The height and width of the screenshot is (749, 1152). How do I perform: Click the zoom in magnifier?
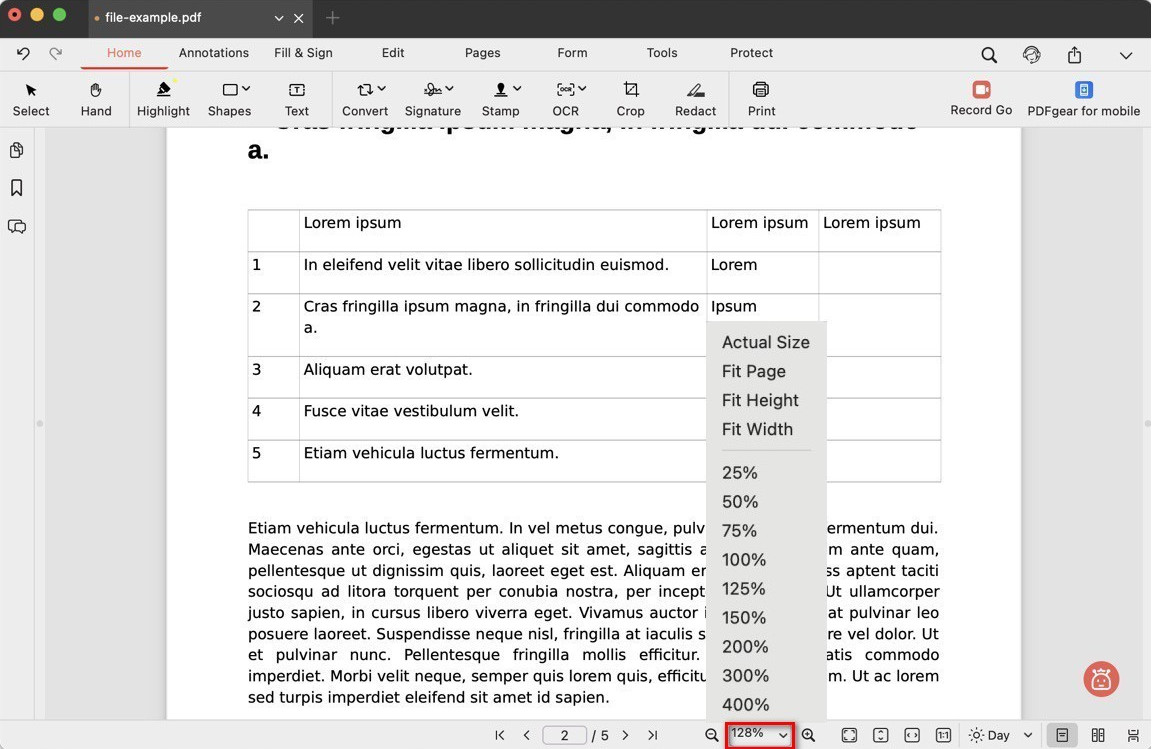808,735
